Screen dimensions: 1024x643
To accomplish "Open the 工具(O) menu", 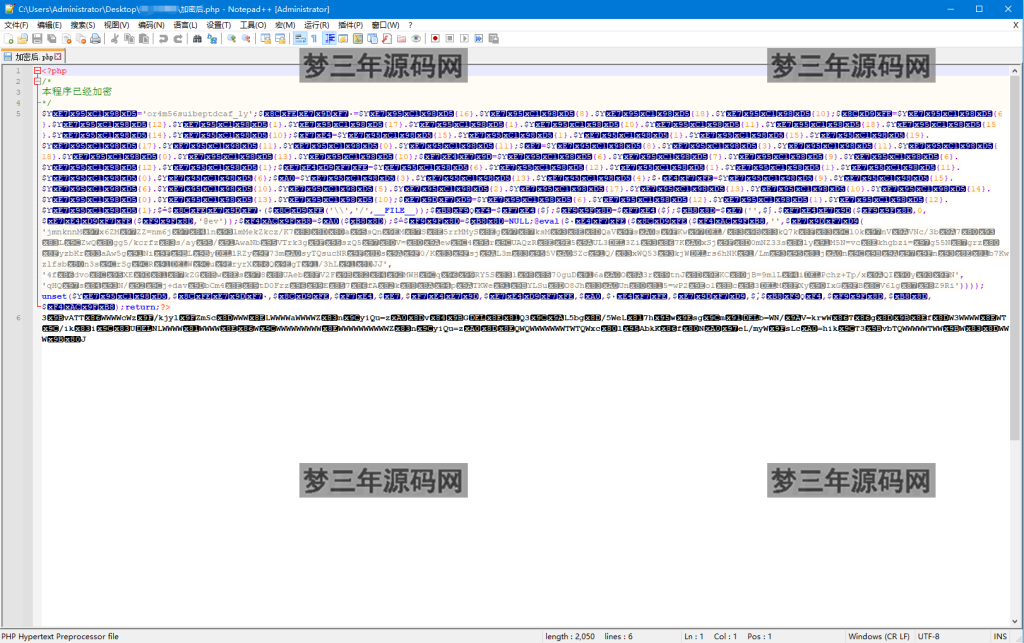I will 253,25.
